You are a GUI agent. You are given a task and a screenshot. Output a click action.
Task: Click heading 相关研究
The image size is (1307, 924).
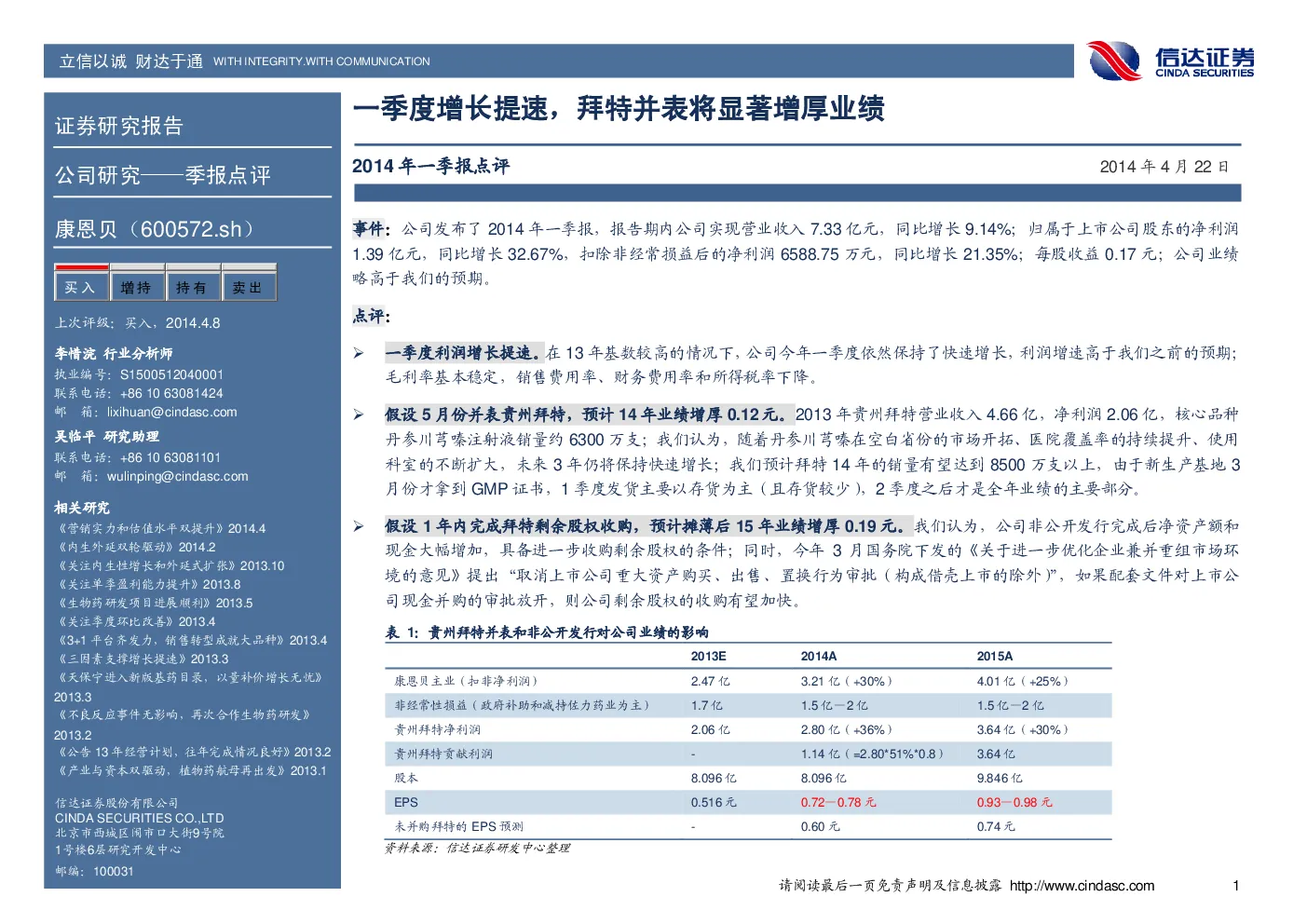[x=82, y=508]
